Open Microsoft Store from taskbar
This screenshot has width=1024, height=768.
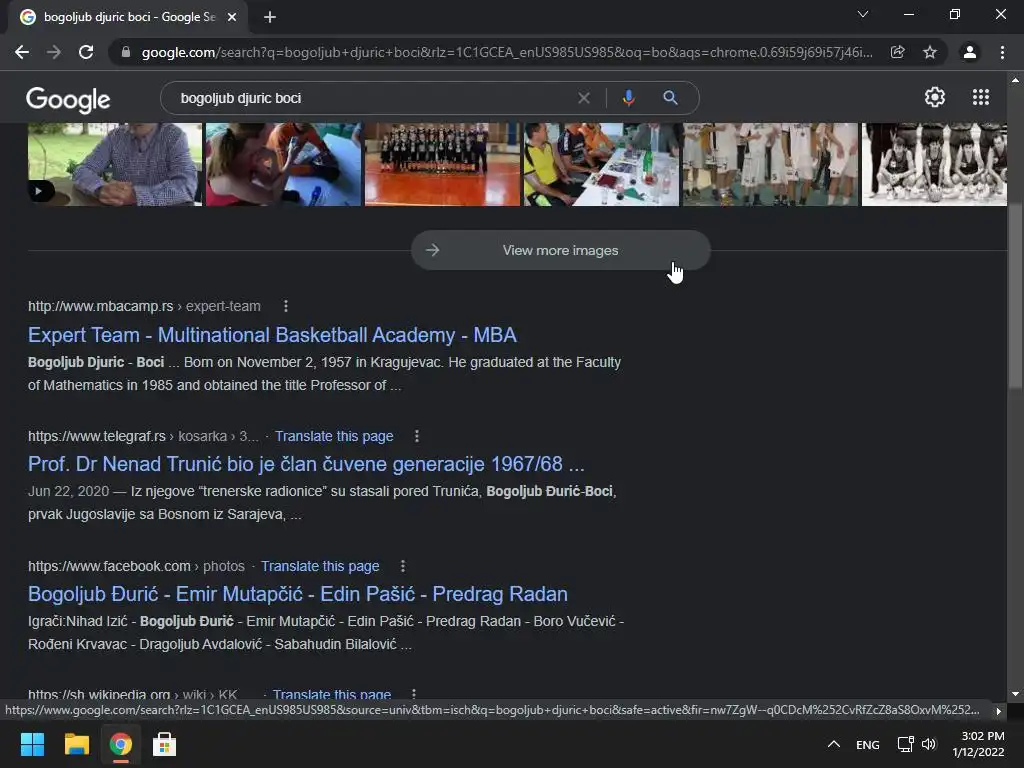pyautogui.click(x=164, y=744)
